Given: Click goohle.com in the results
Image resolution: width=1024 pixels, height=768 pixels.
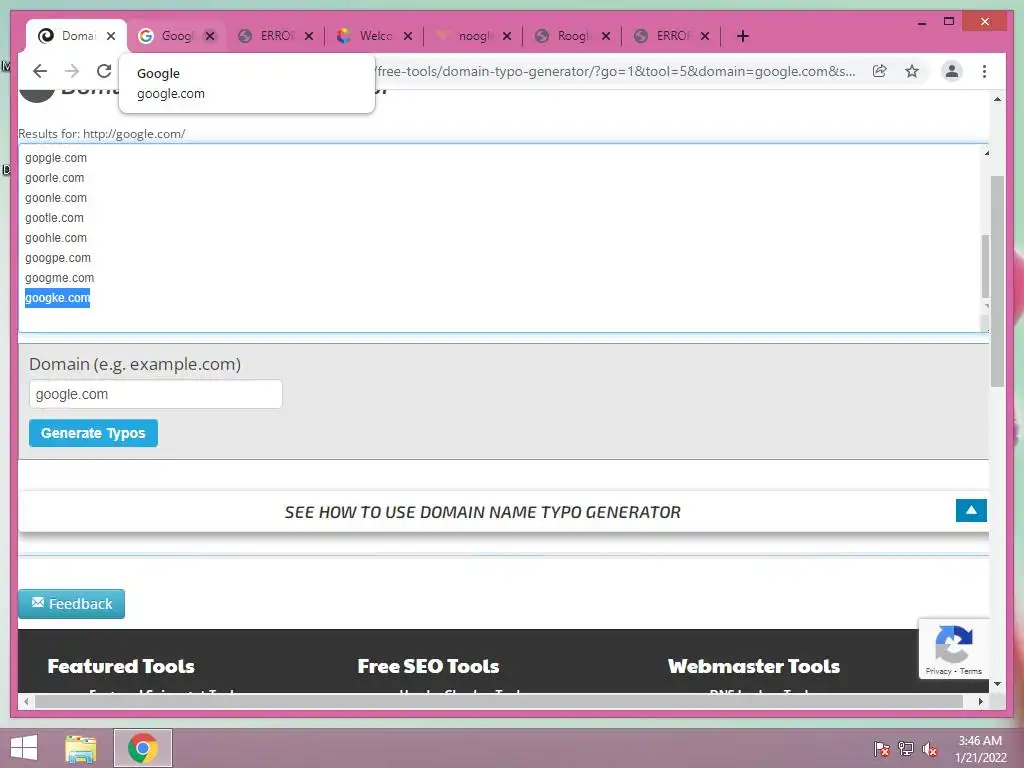Looking at the screenshot, I should 56,238.
